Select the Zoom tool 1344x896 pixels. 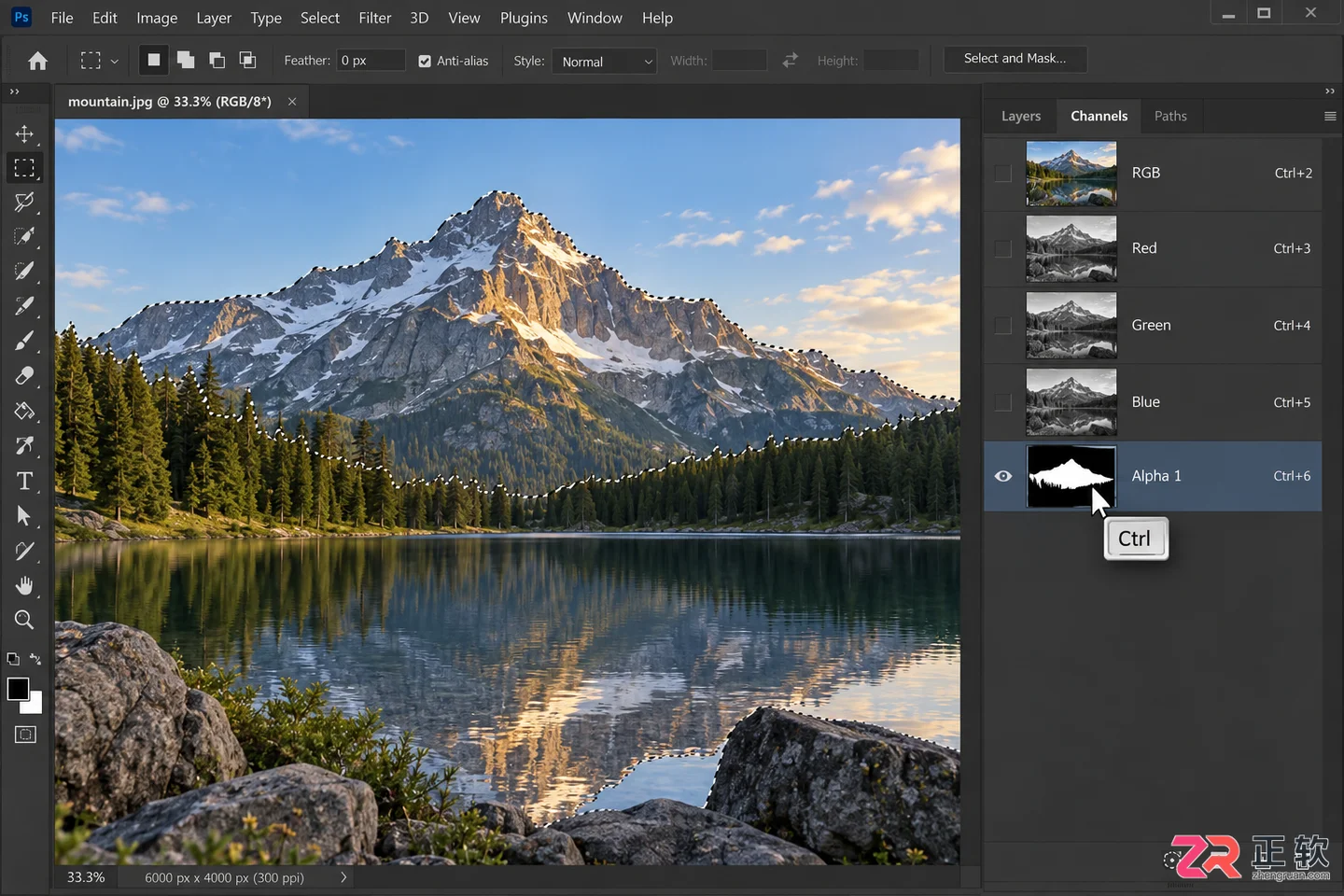24,620
